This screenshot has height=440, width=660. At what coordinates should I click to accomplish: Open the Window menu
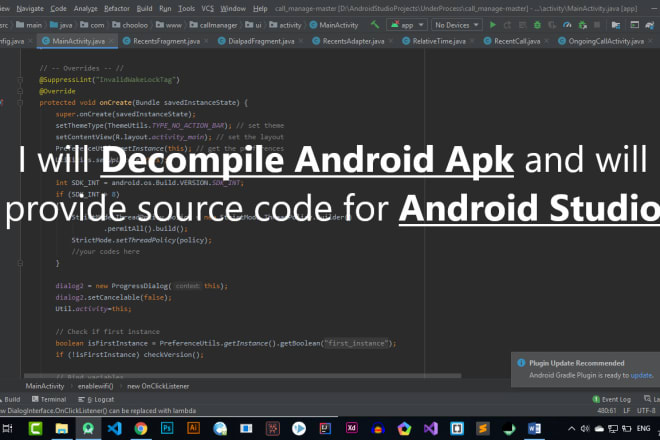[x=233, y=8]
